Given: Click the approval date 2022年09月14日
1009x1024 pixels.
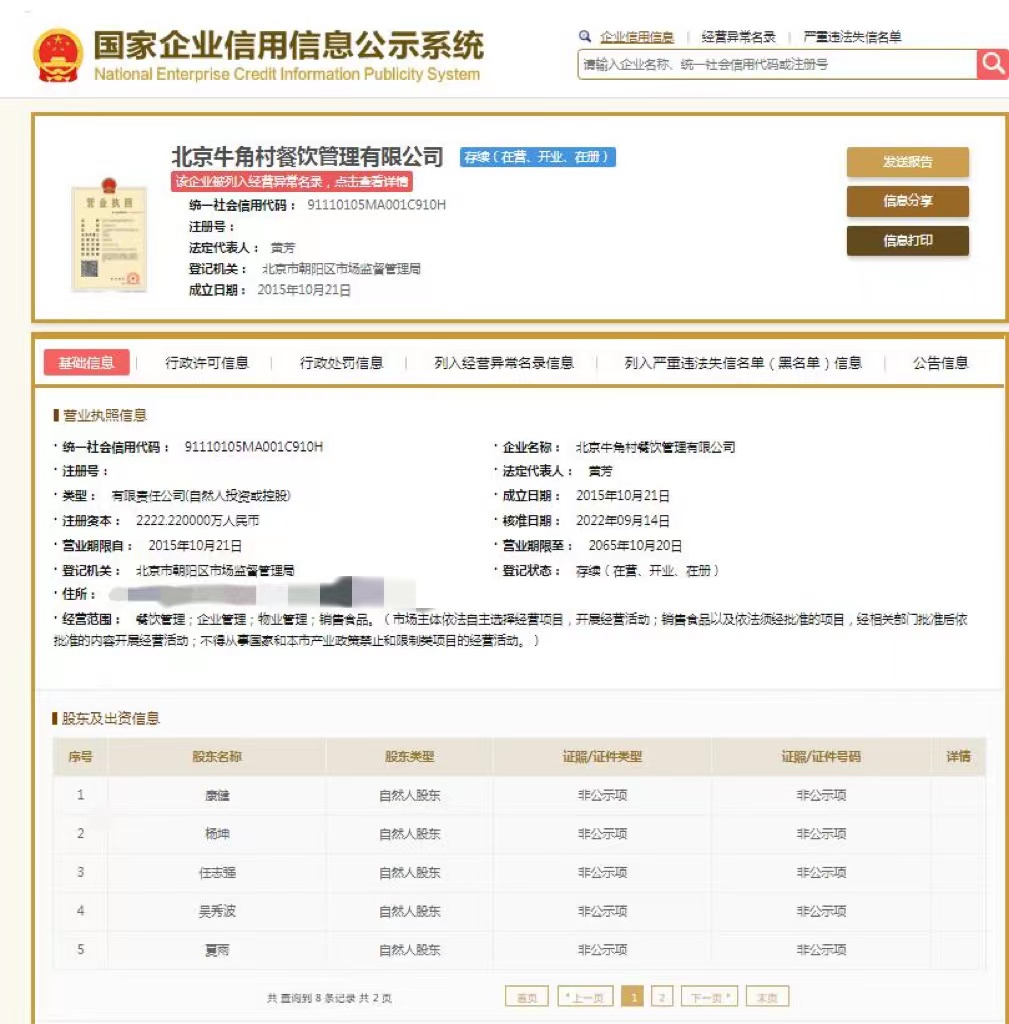Looking at the screenshot, I should click(622, 520).
